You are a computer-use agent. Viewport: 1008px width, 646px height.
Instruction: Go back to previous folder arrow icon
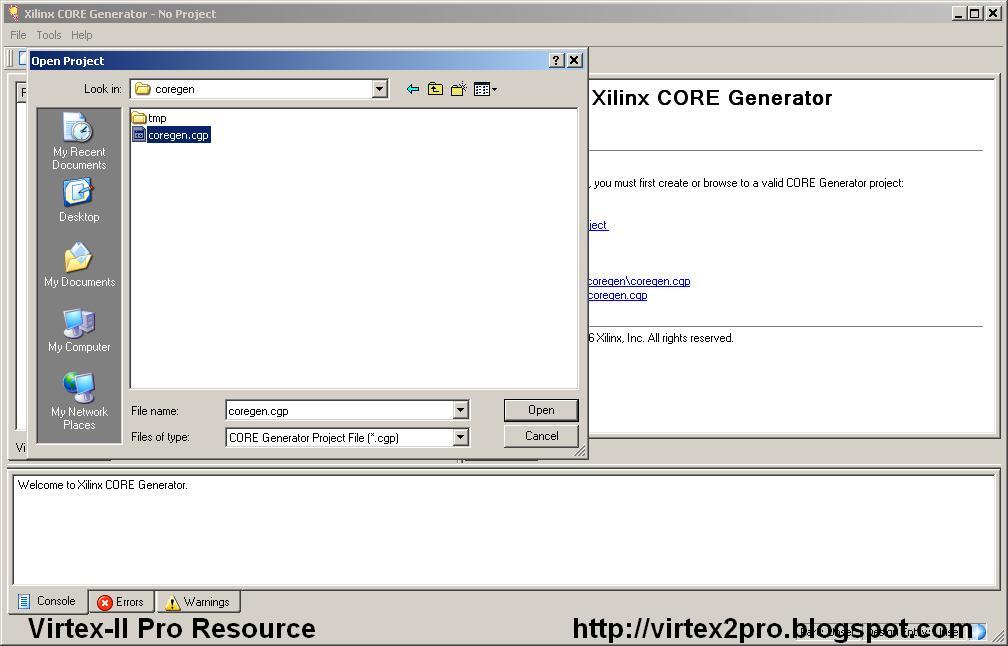[x=413, y=89]
